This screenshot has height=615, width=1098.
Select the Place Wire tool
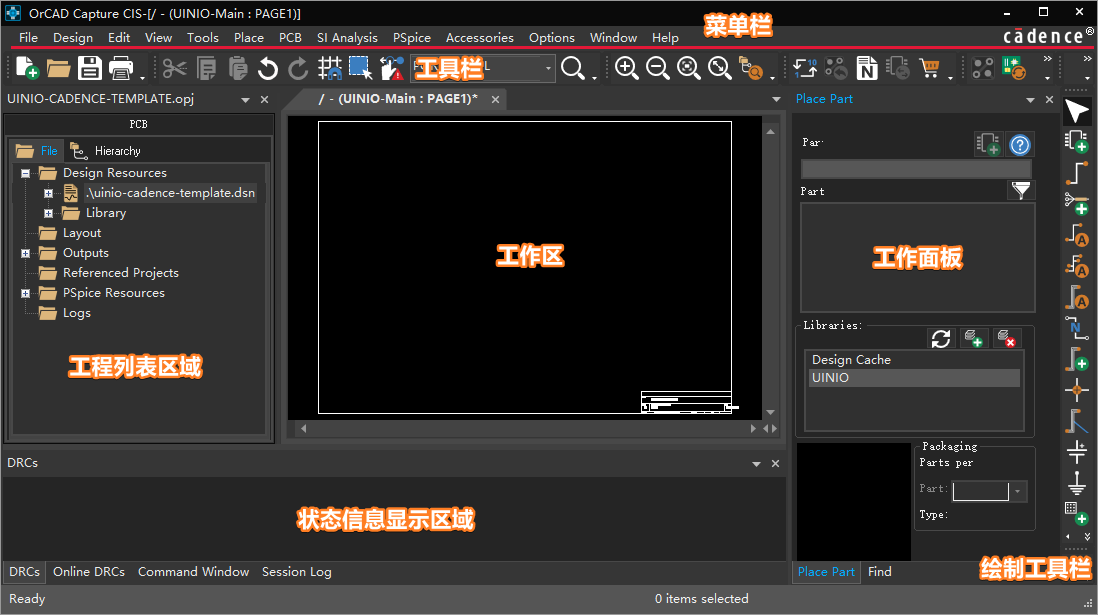tap(1076, 172)
